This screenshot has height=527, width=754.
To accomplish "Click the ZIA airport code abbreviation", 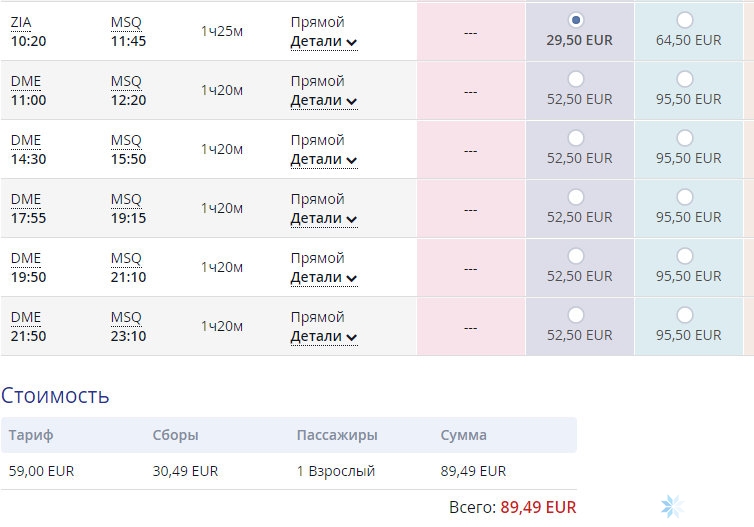I will tap(21, 23).
